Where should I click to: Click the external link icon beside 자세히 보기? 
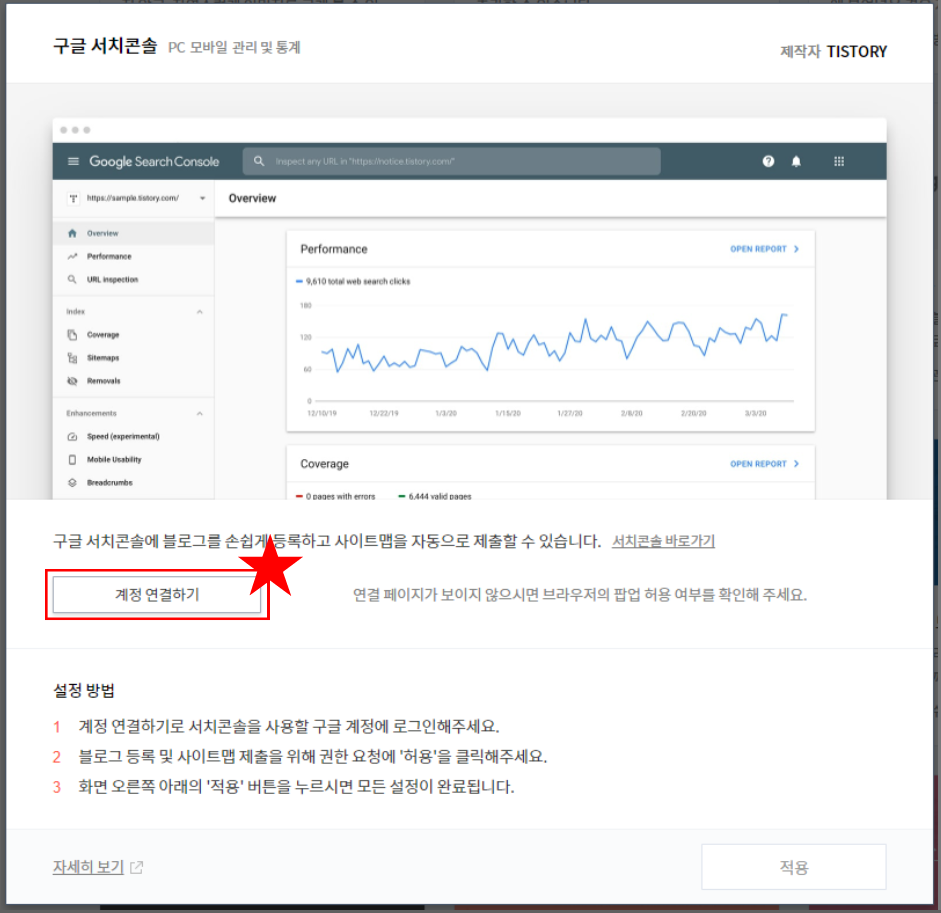[x=137, y=867]
